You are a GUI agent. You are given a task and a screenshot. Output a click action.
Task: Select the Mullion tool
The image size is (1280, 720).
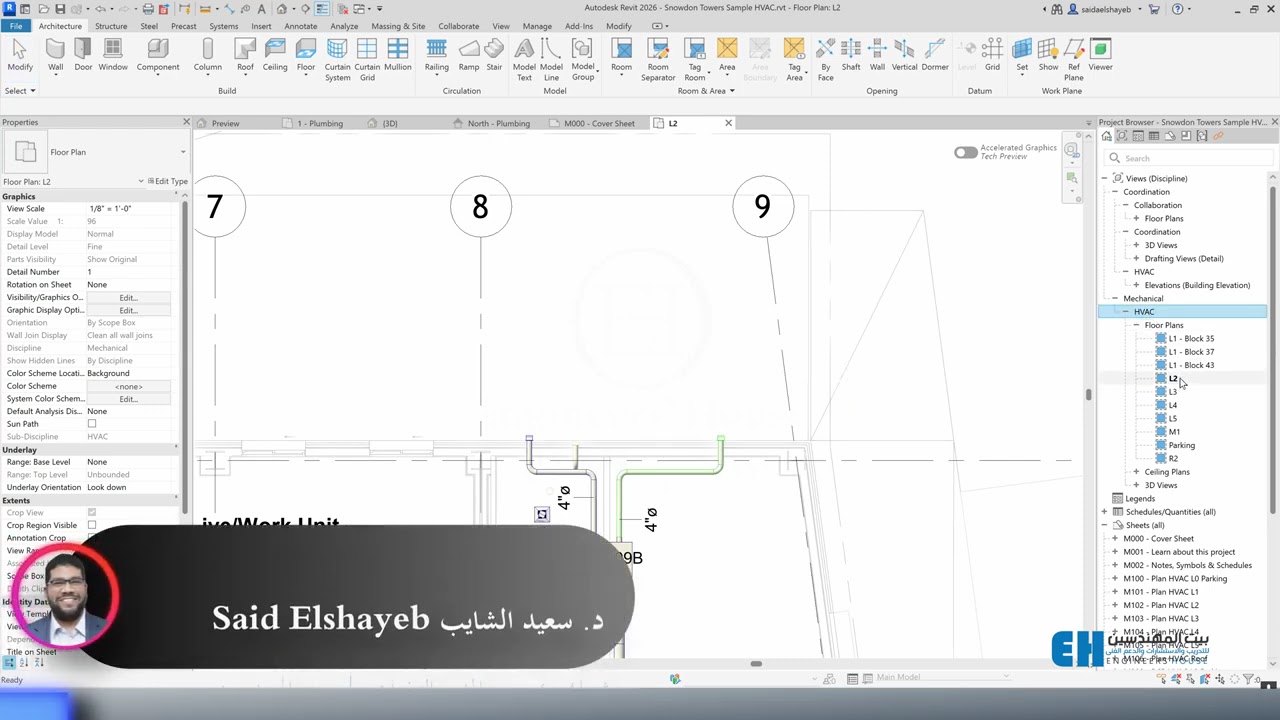(398, 55)
